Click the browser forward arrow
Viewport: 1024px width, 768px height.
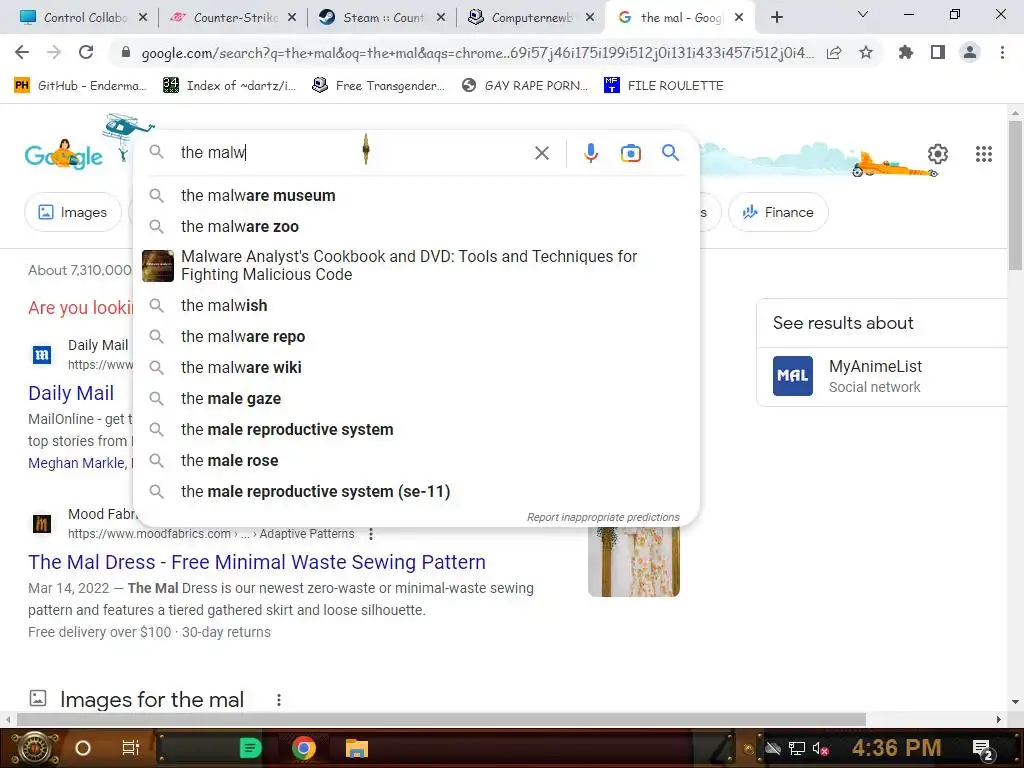[x=54, y=52]
